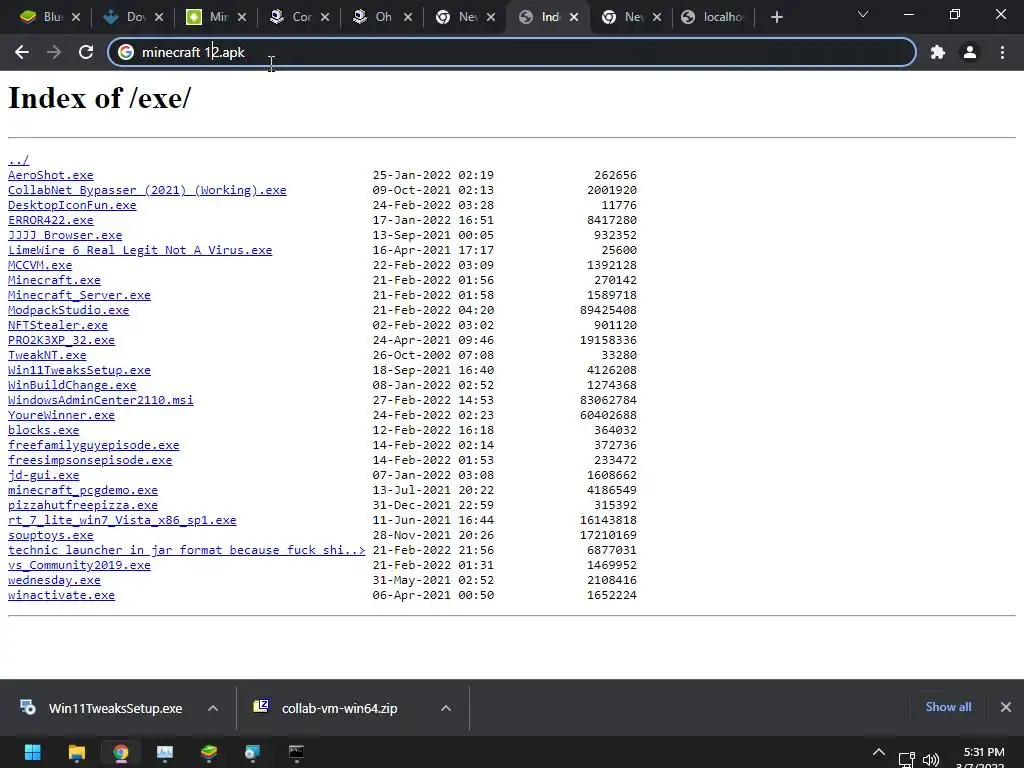The height and width of the screenshot is (768, 1024).
Task: Click pizzahutfreepizza.exe link
Action: [x=83, y=505]
